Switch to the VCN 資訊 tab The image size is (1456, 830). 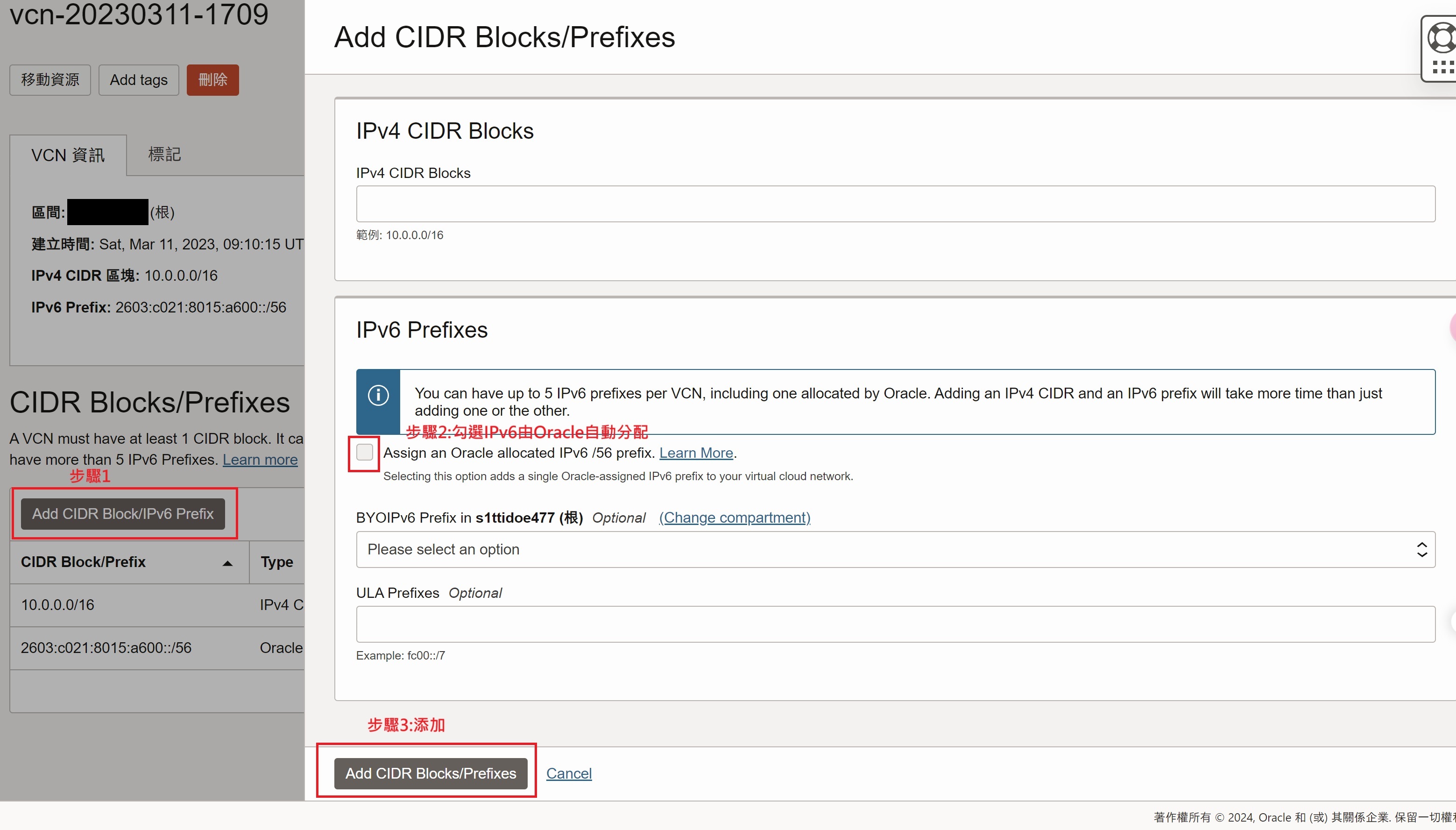tap(68, 155)
